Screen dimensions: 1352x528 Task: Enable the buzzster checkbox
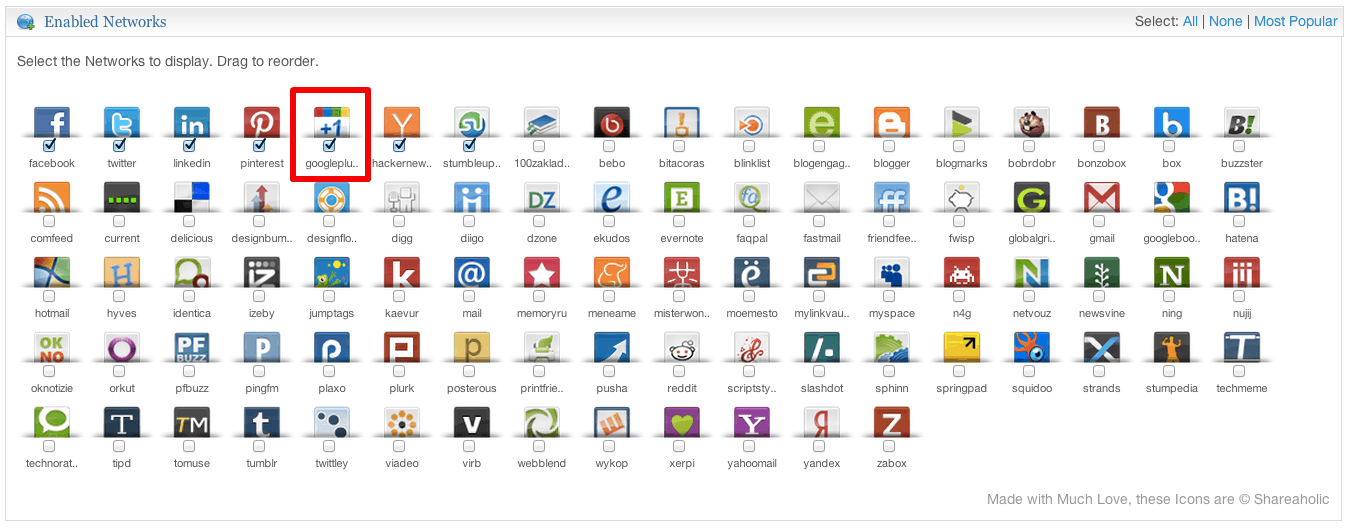1239,146
